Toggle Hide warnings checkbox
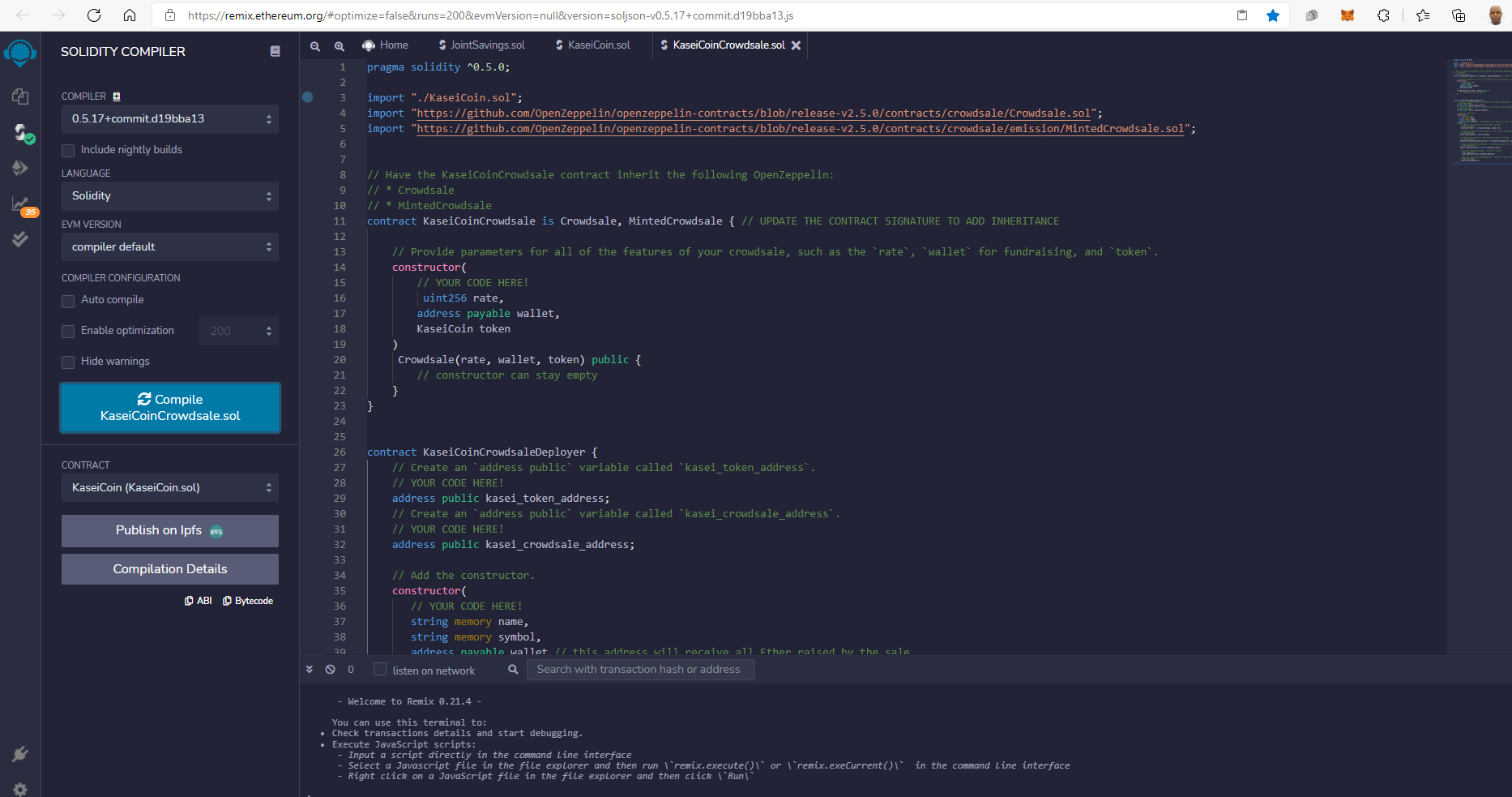The width and height of the screenshot is (1512, 797). pyautogui.click(x=68, y=362)
